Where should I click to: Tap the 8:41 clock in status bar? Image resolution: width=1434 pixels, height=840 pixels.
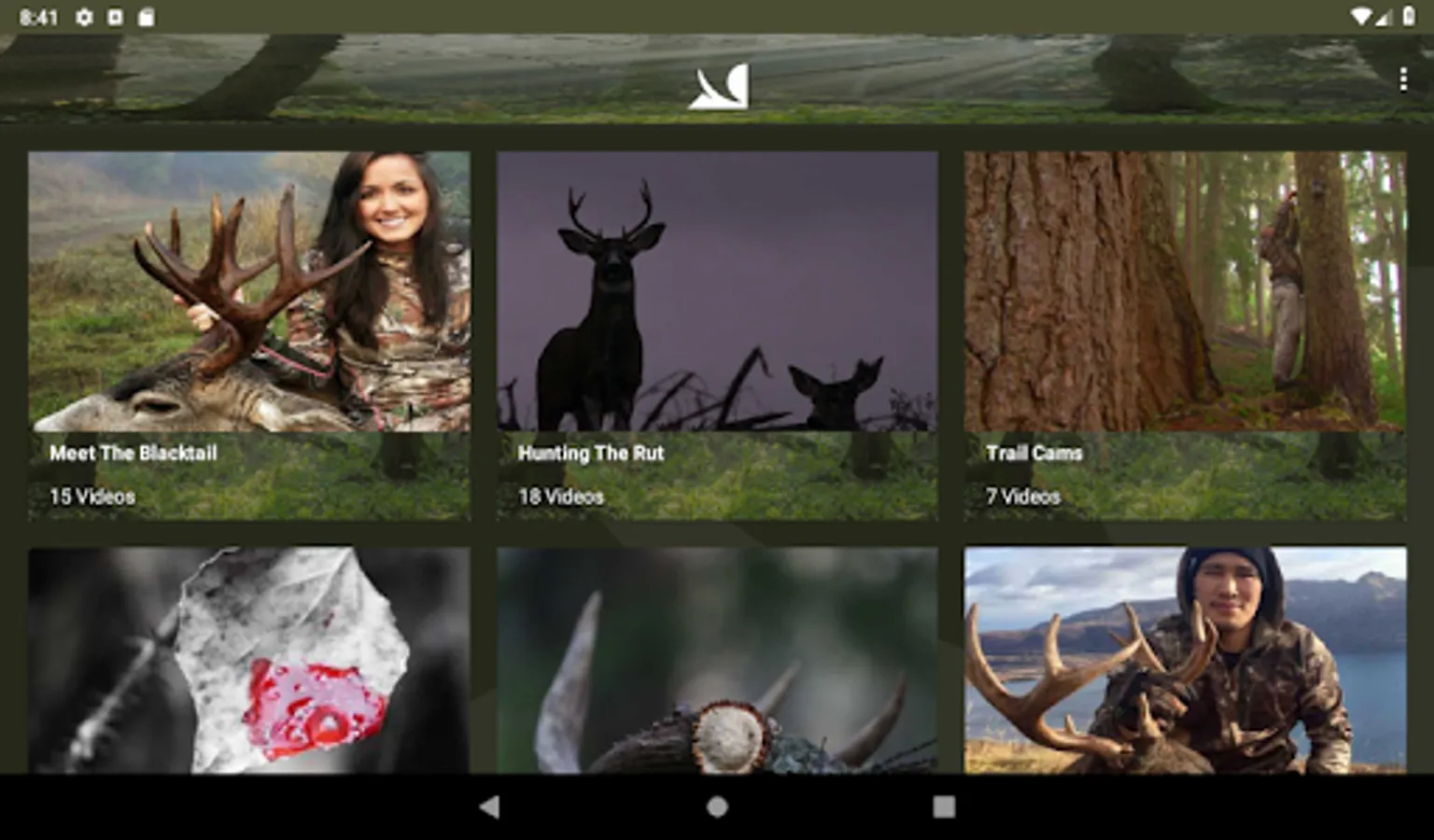pos(38,17)
